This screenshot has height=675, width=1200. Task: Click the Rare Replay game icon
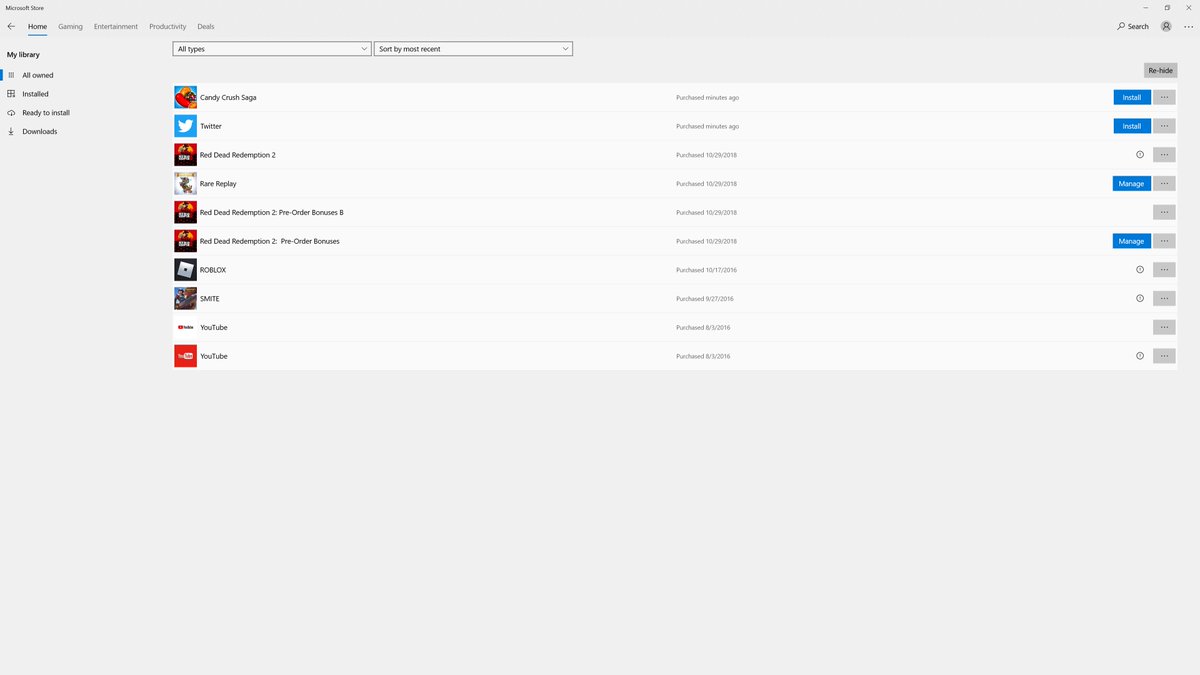coord(185,184)
